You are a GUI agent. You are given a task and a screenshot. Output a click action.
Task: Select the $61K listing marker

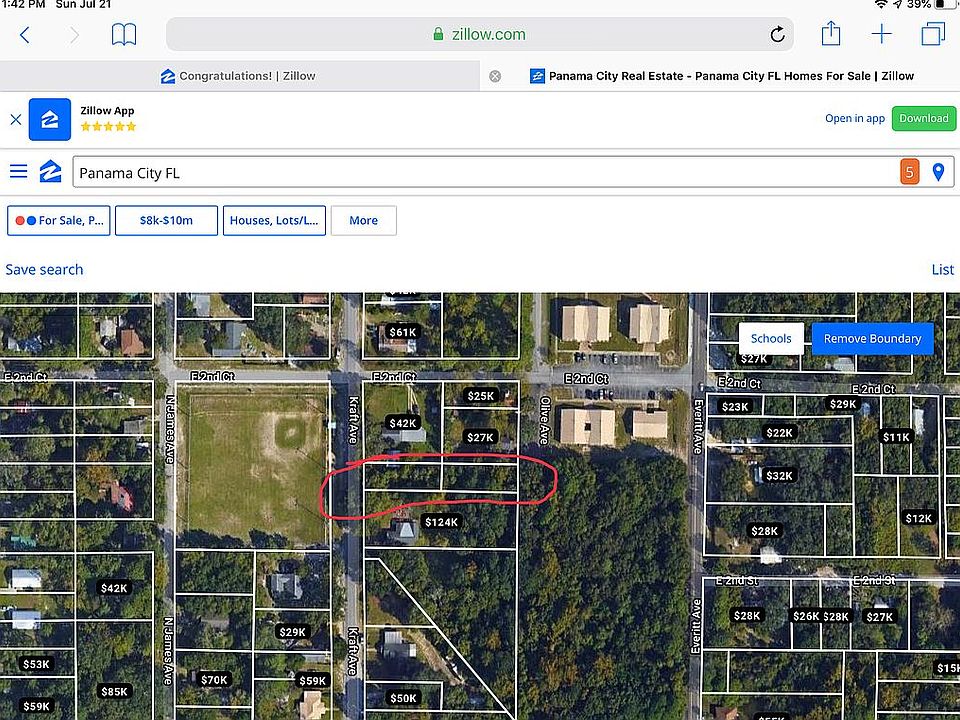[402, 332]
